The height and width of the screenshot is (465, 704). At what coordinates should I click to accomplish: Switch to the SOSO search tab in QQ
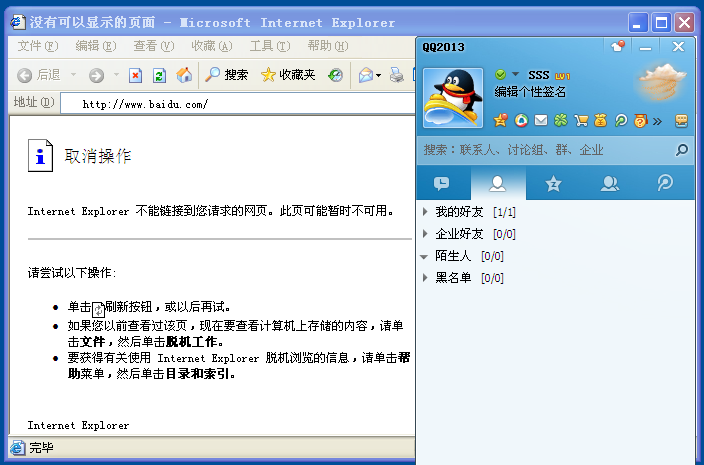pyautogui.click(x=665, y=183)
